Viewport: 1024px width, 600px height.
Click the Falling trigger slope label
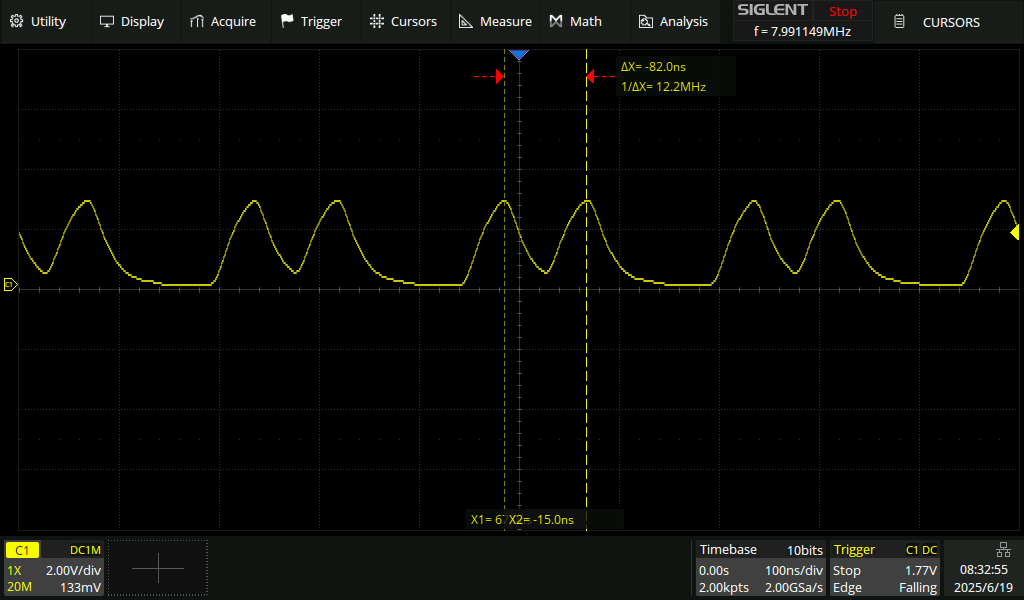(x=918, y=587)
